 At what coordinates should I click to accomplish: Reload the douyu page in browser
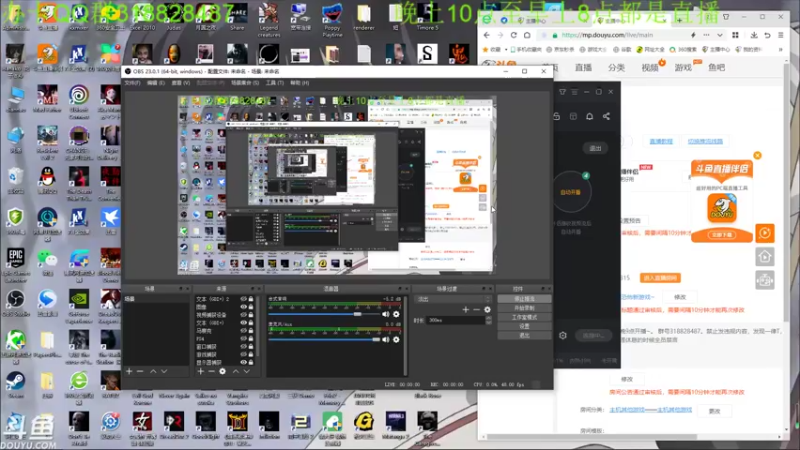click(x=514, y=35)
